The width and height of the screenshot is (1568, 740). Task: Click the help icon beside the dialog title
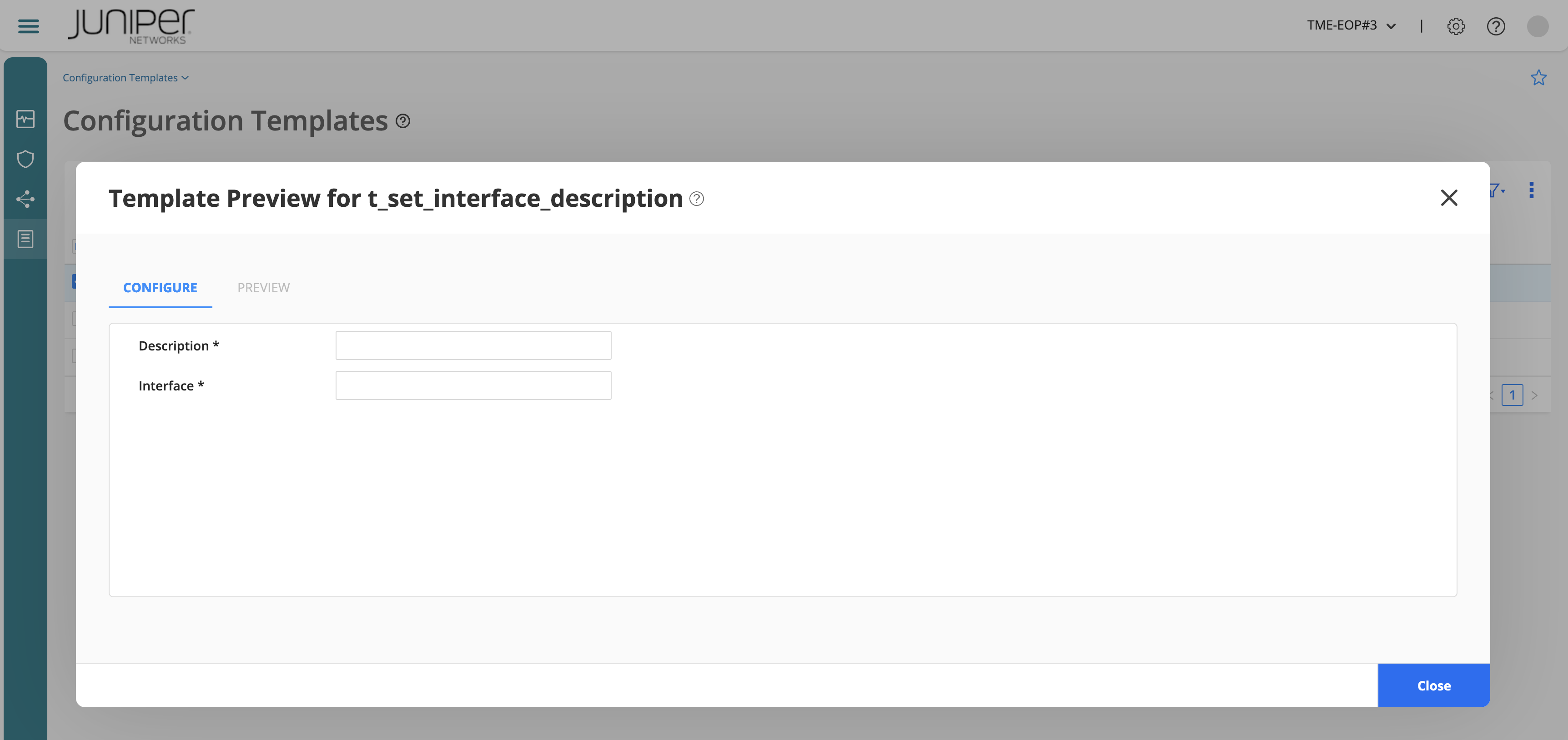pyautogui.click(x=697, y=198)
